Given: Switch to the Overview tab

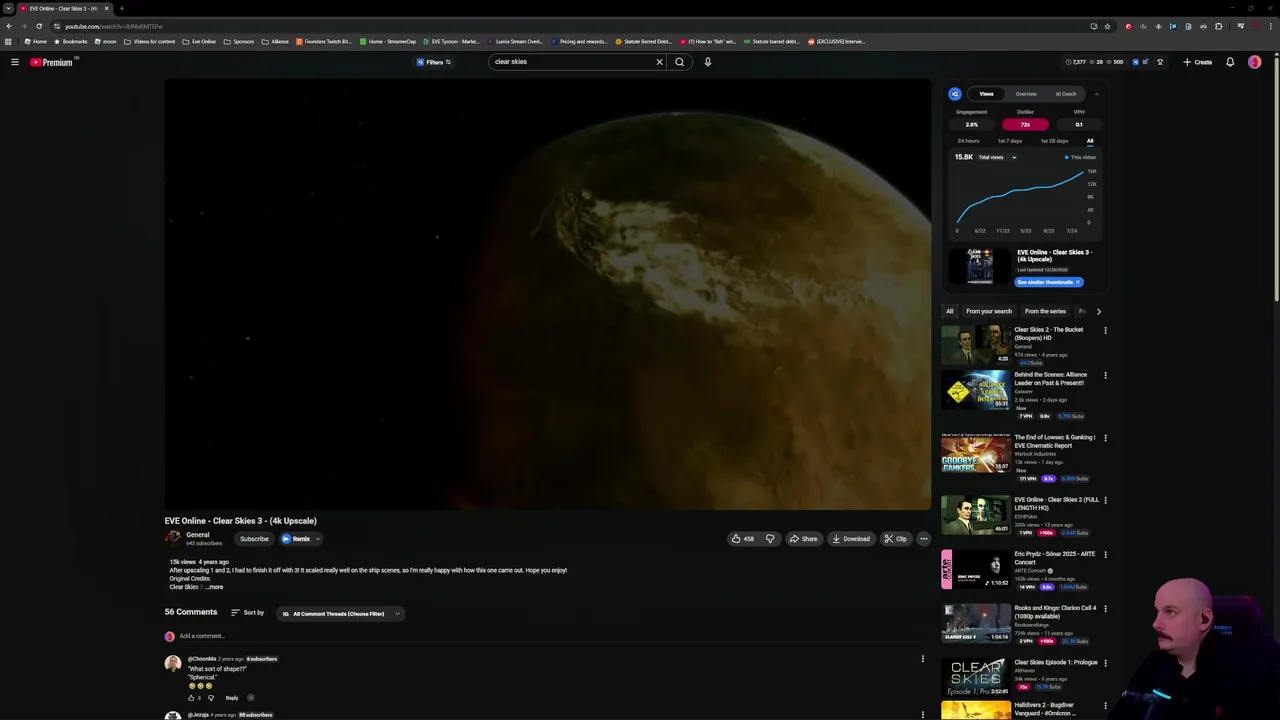Looking at the screenshot, I should 1026,94.
